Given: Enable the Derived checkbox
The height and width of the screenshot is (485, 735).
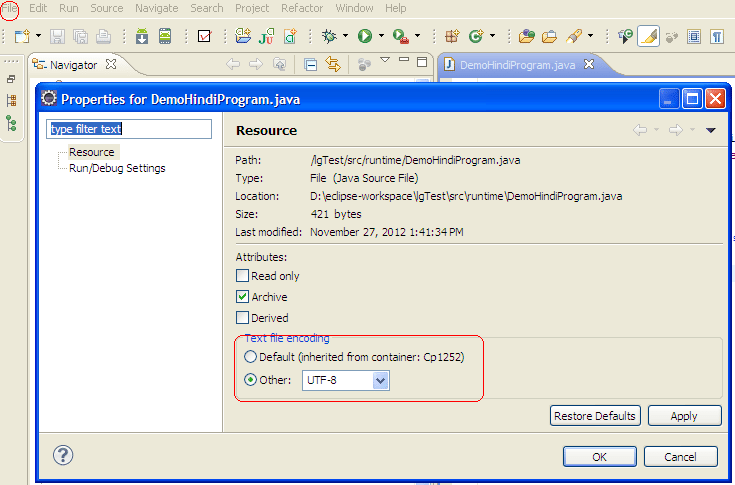Looking at the screenshot, I should [242, 318].
